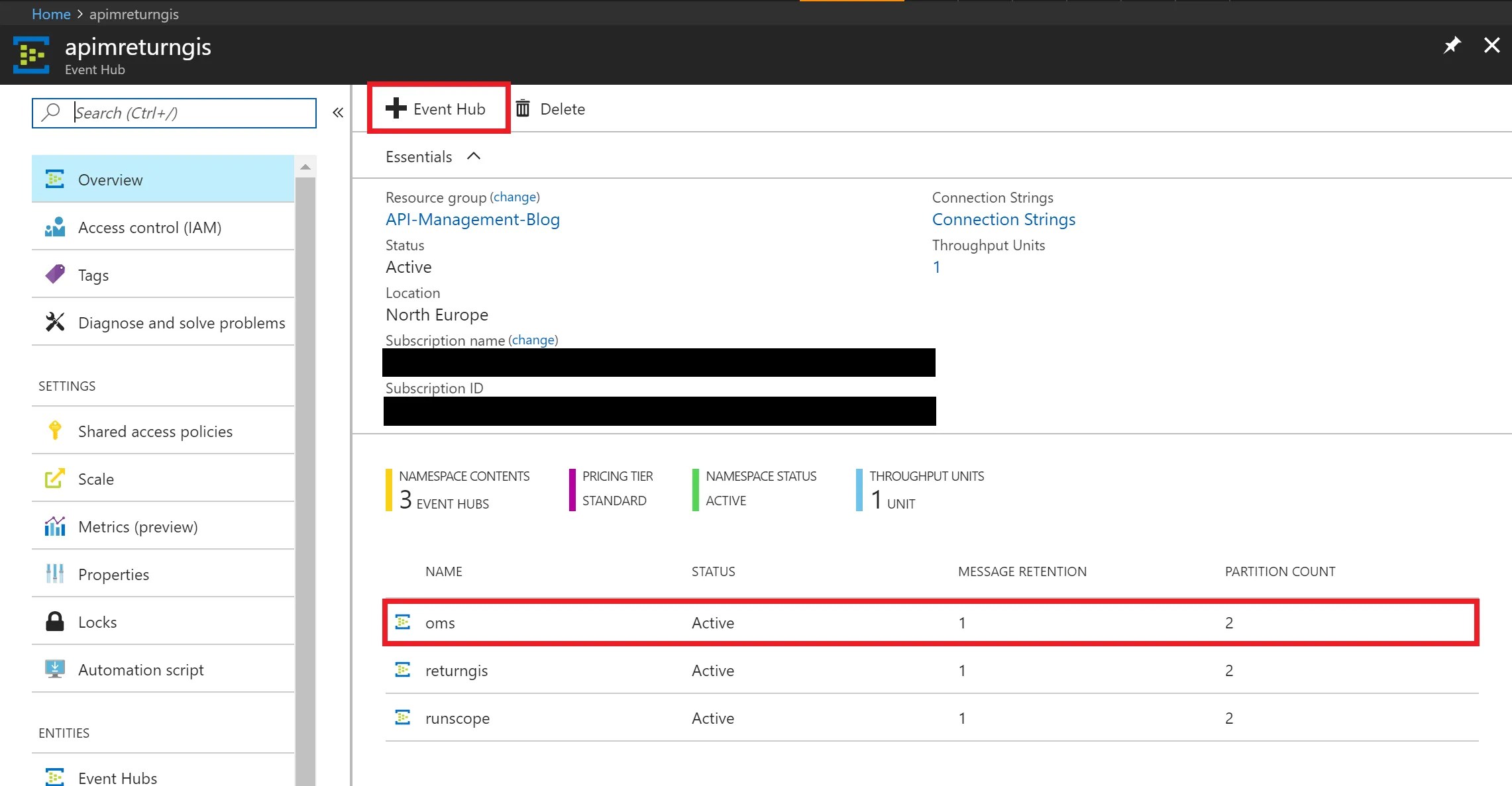Change the resource group via change link

coord(515,197)
